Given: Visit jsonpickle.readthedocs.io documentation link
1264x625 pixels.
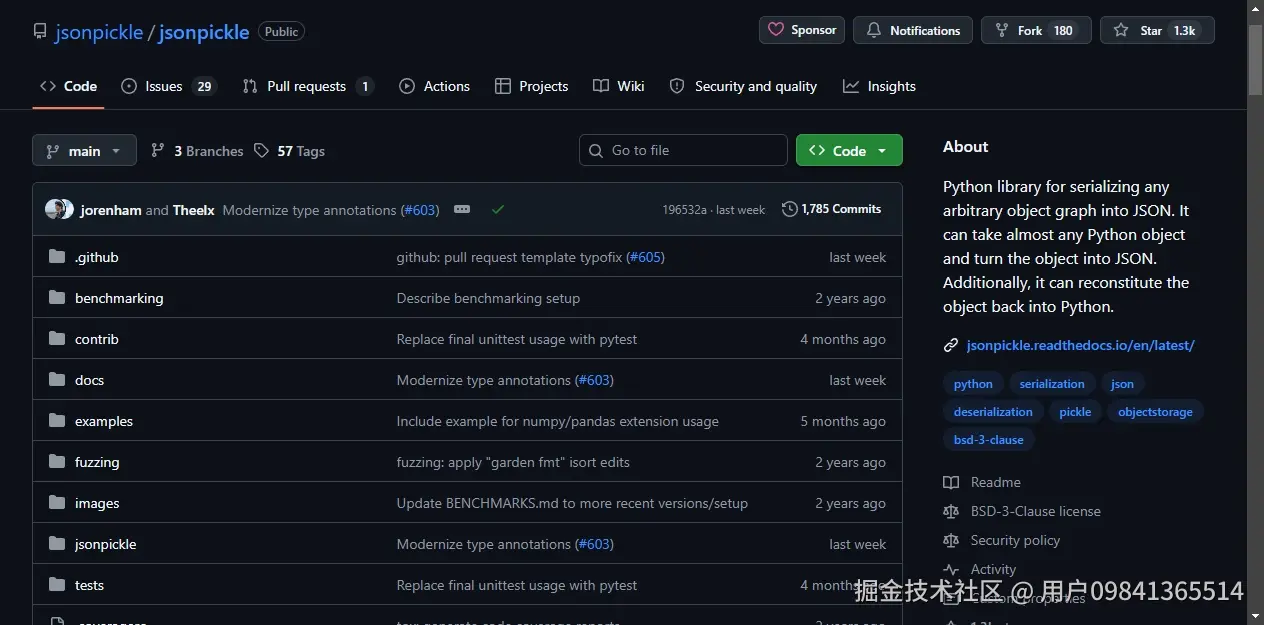Looking at the screenshot, I should tap(1081, 345).
